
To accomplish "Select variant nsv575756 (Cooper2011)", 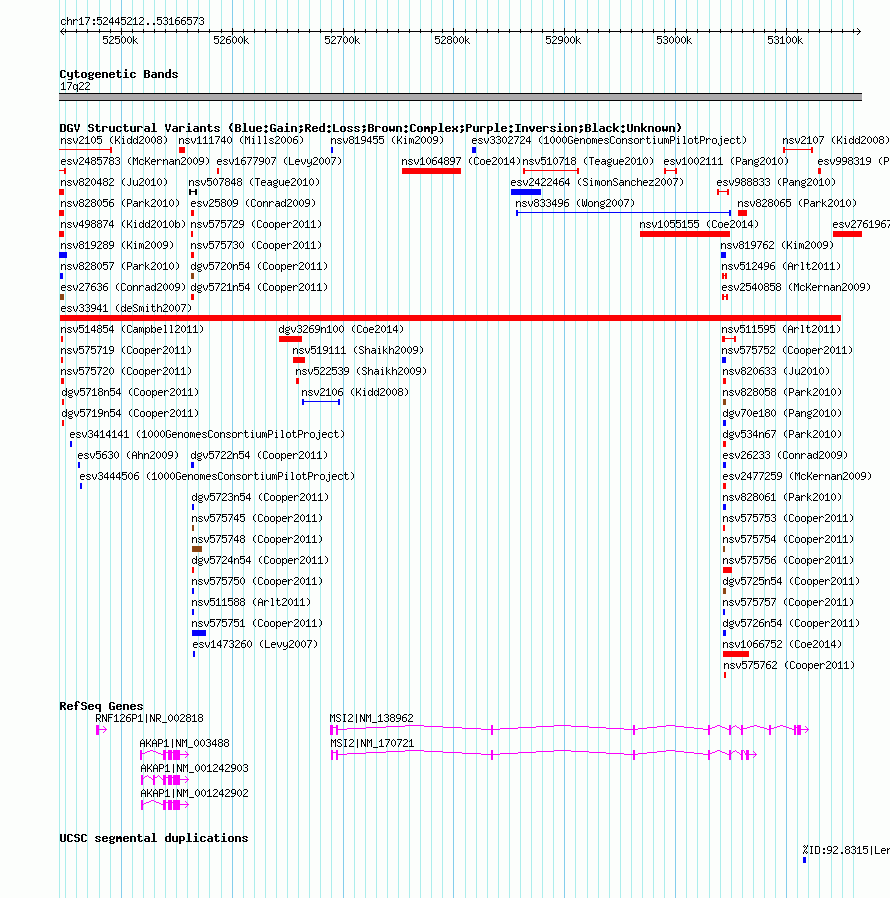I will (x=788, y=560).
